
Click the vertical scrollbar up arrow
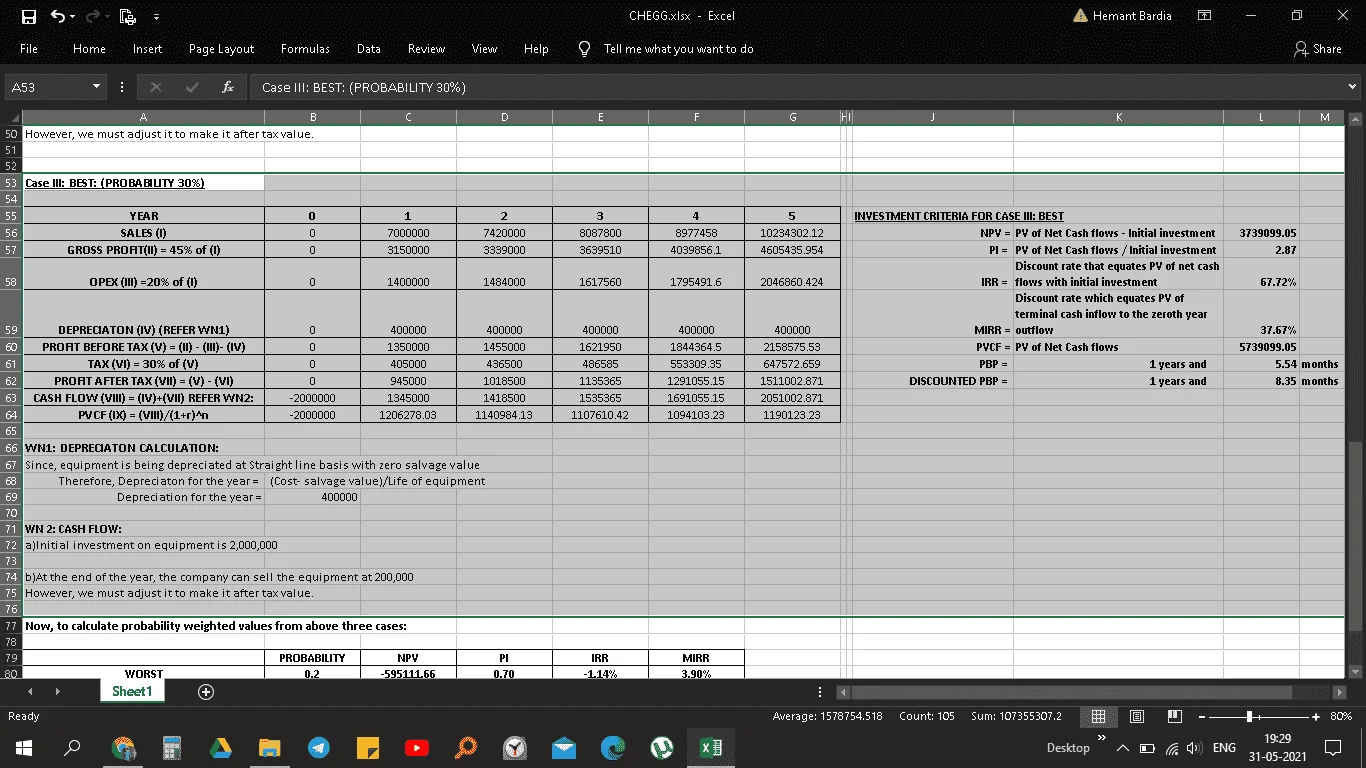(1354, 117)
